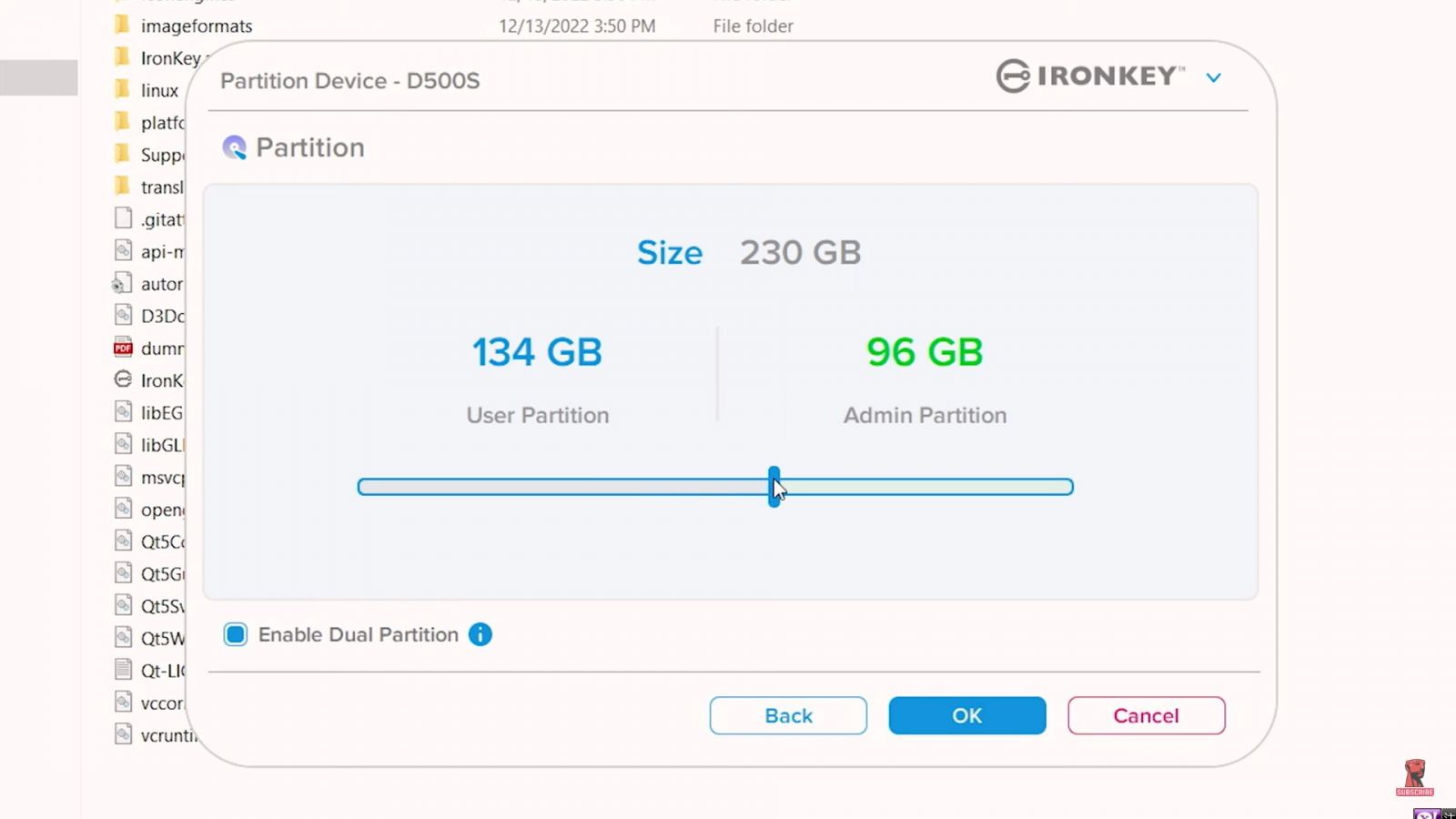The height and width of the screenshot is (819, 1456).
Task: Click the imageformats date 12/13/2022 3:50 PM
Action: pyautogui.click(x=577, y=26)
